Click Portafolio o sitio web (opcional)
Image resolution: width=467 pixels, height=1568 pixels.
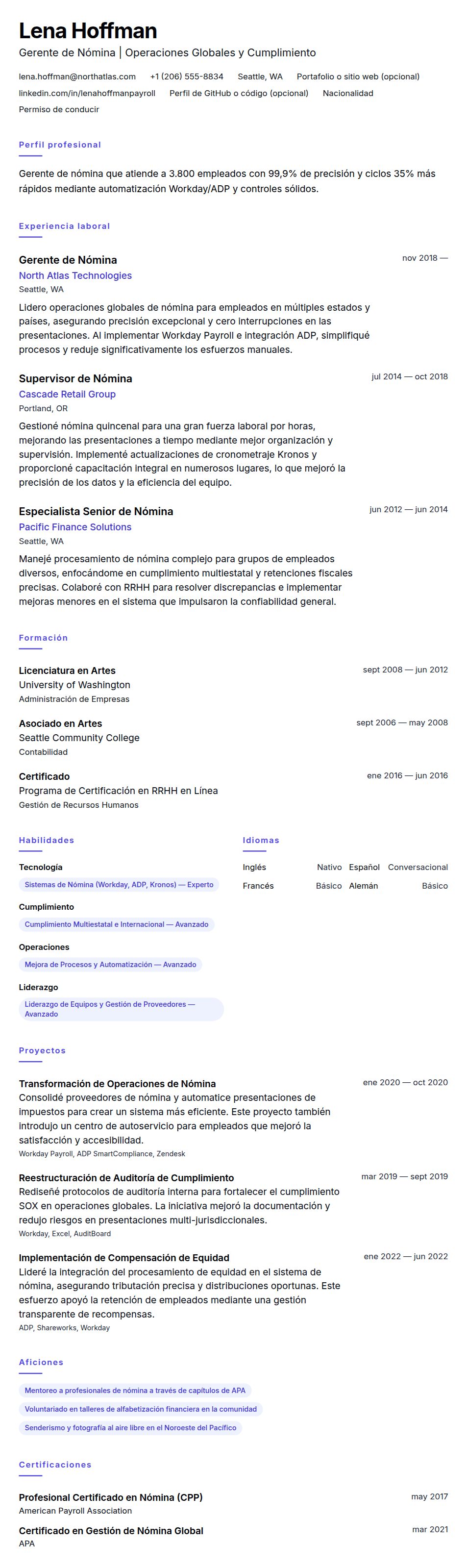(x=358, y=76)
